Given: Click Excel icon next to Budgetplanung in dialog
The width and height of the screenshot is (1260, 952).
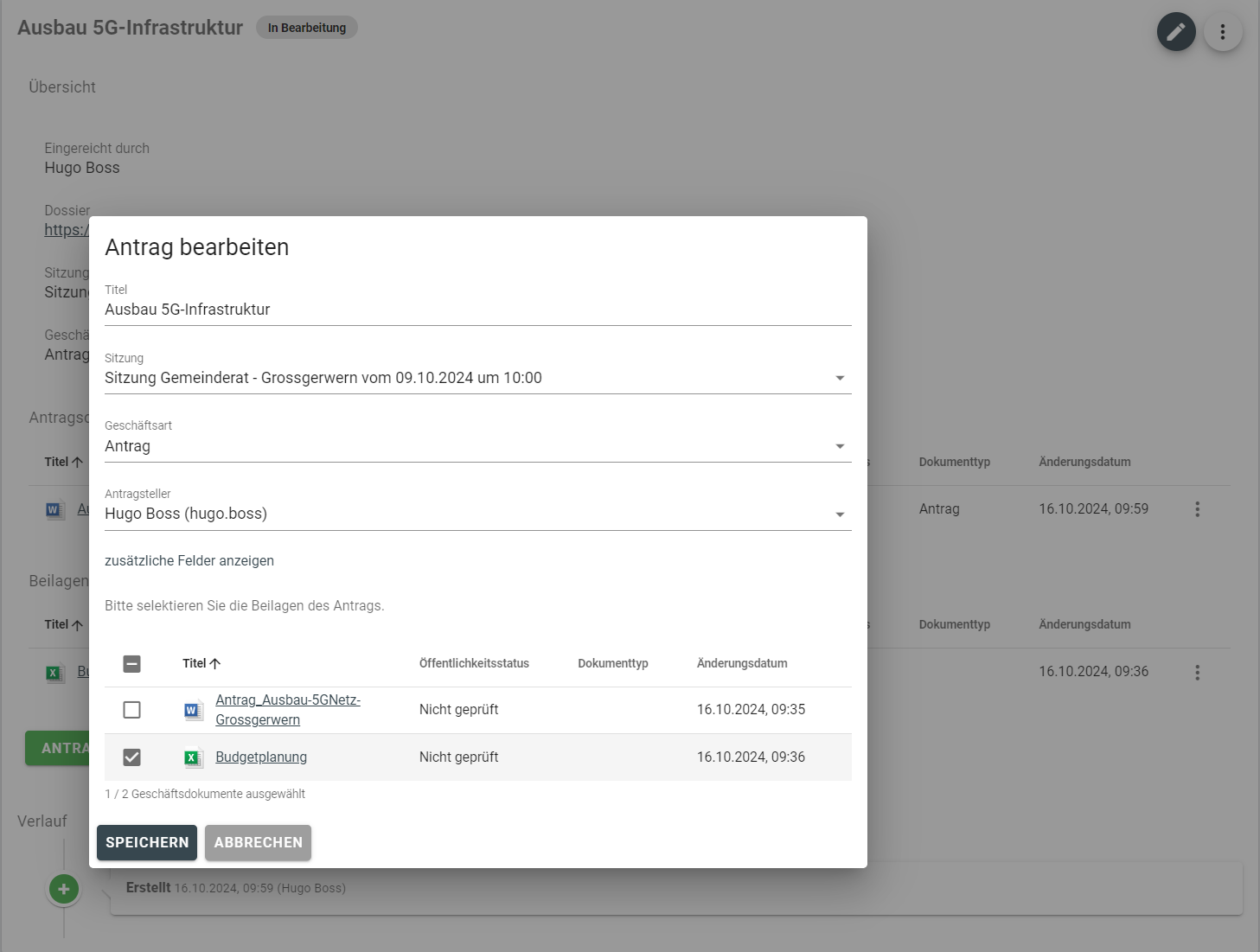Looking at the screenshot, I should point(193,758).
